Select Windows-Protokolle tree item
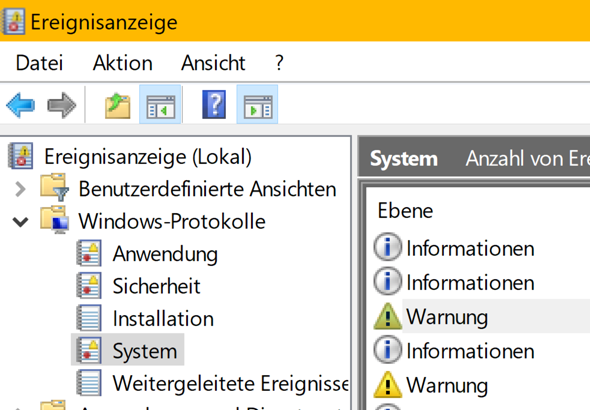 tap(172, 221)
